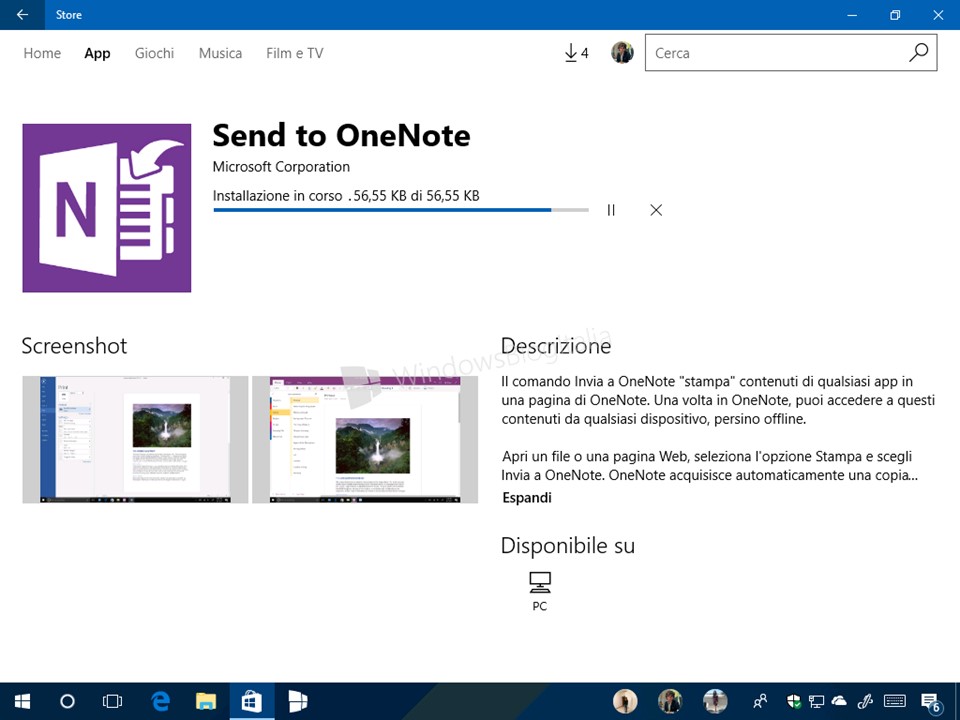Click the "Installazione in corso" status text

pos(277,196)
